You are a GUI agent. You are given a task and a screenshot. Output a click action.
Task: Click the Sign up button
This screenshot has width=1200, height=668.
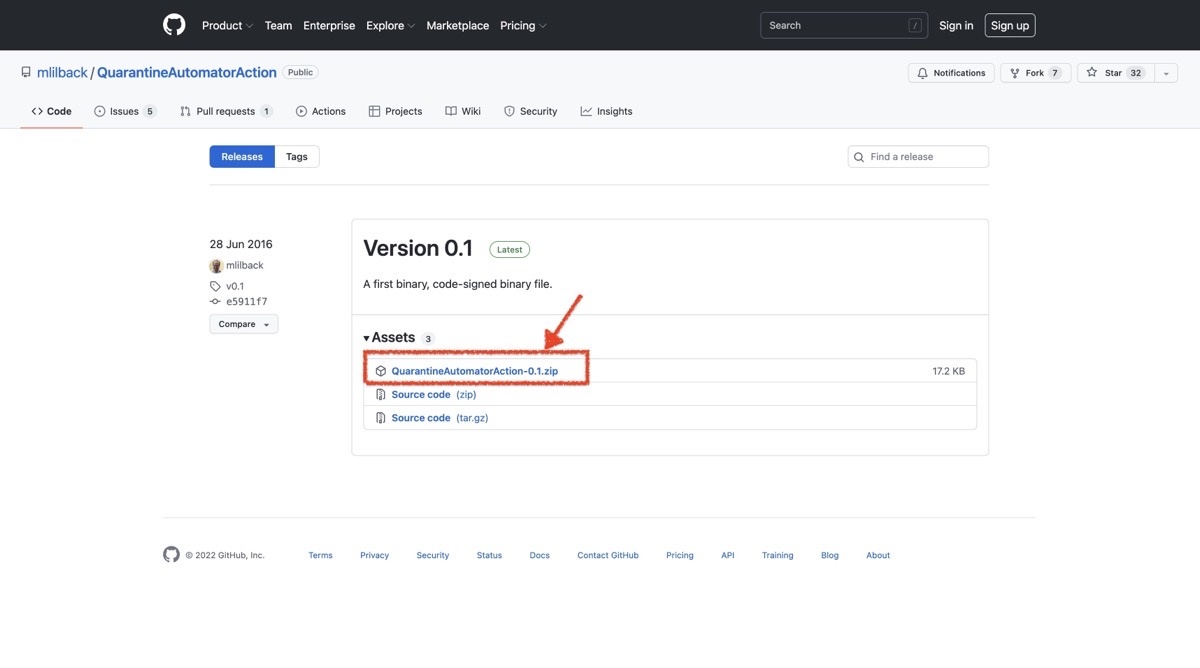point(1010,26)
